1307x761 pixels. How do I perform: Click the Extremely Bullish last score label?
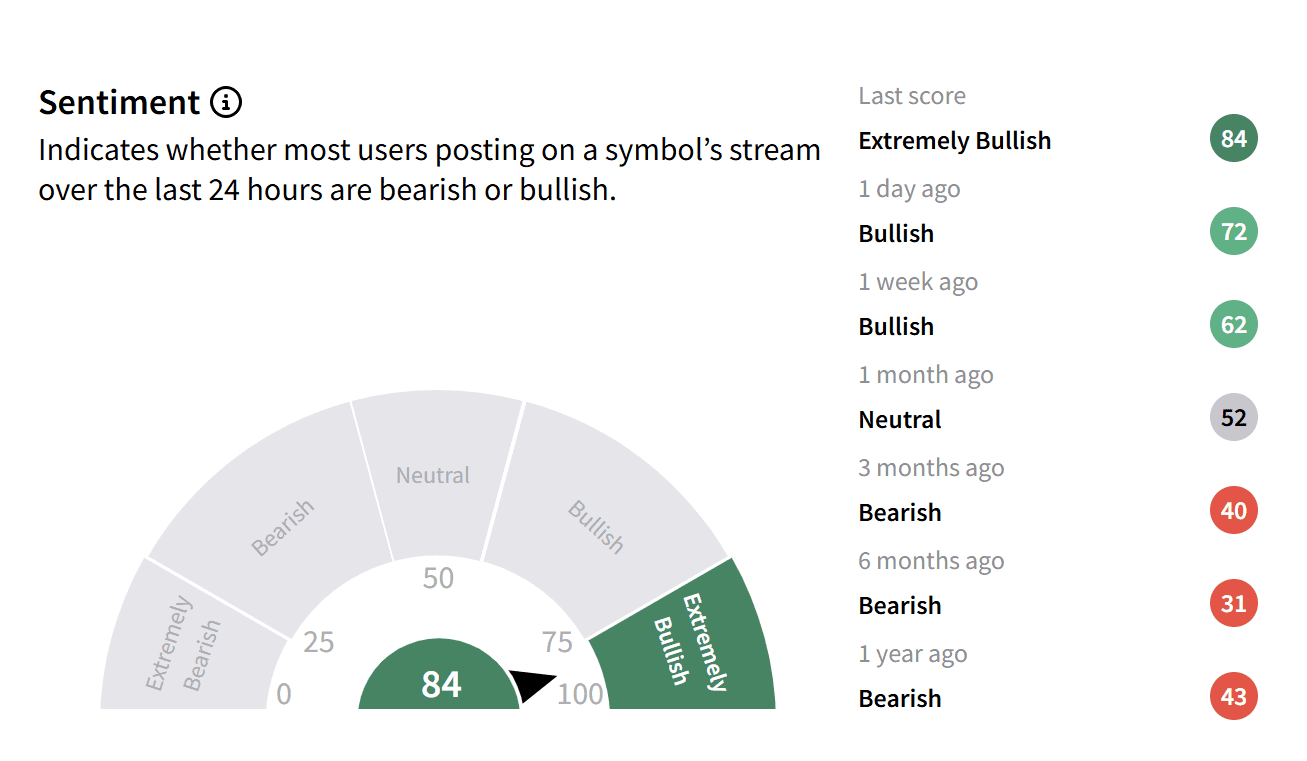[x=955, y=141]
